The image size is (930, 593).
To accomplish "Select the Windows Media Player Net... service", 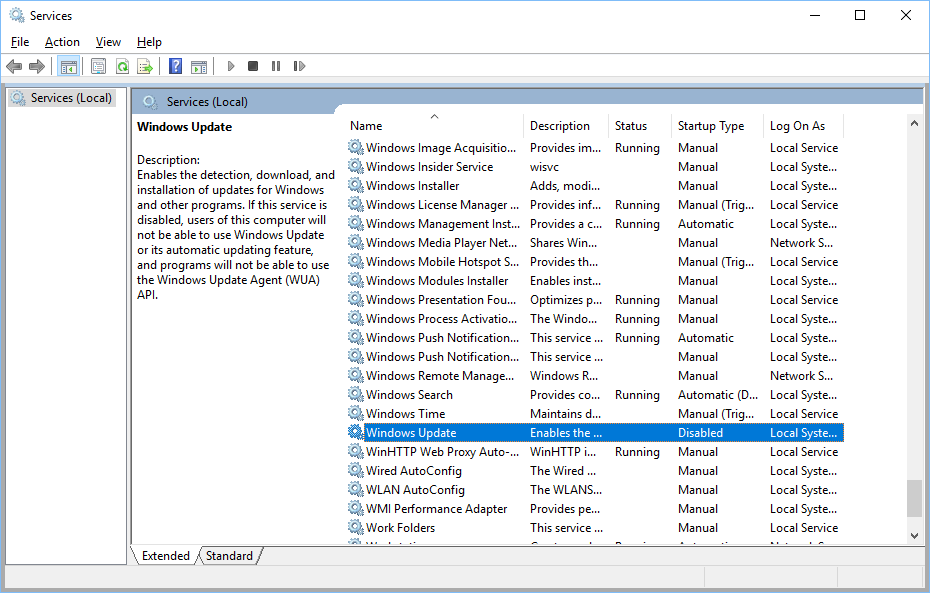I will 595,243.
